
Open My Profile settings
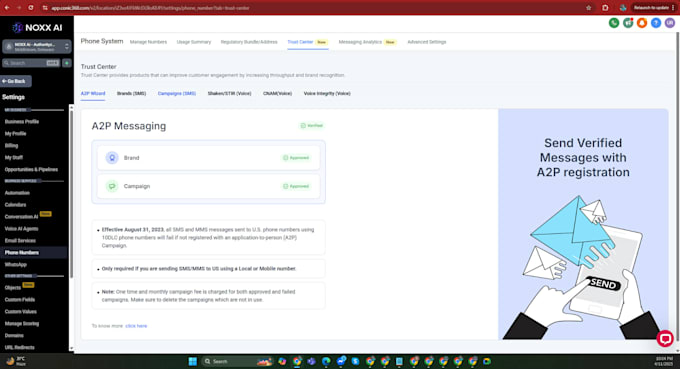(x=16, y=134)
